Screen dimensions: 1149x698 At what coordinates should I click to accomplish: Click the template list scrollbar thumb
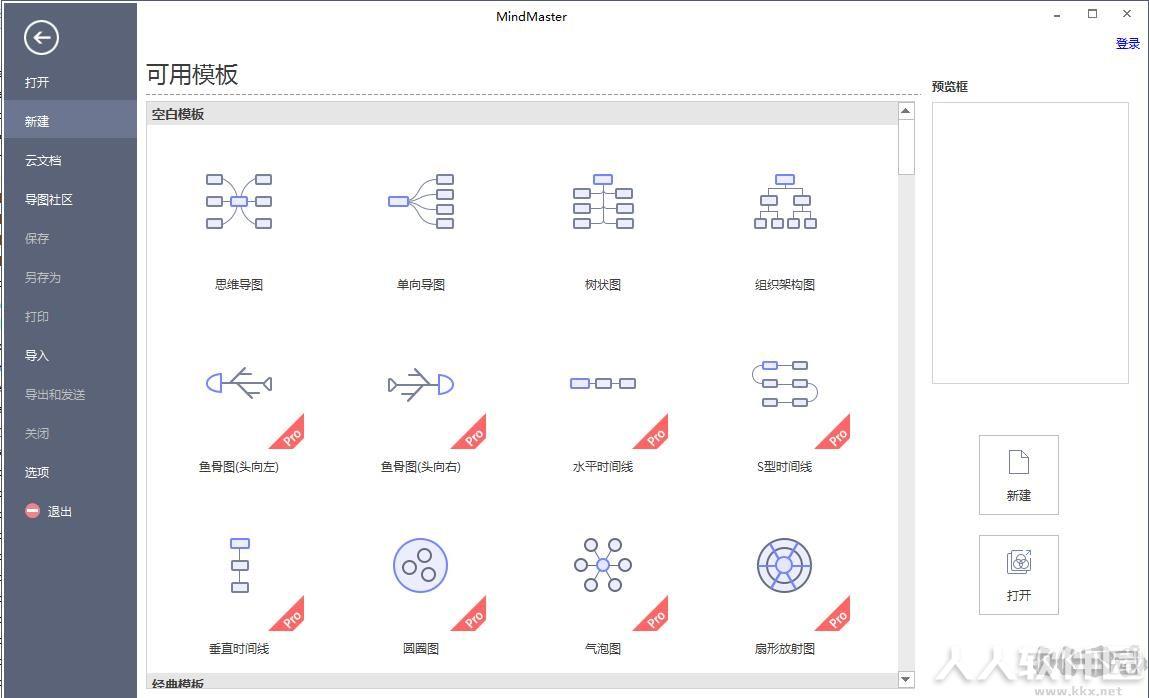pyautogui.click(x=906, y=146)
